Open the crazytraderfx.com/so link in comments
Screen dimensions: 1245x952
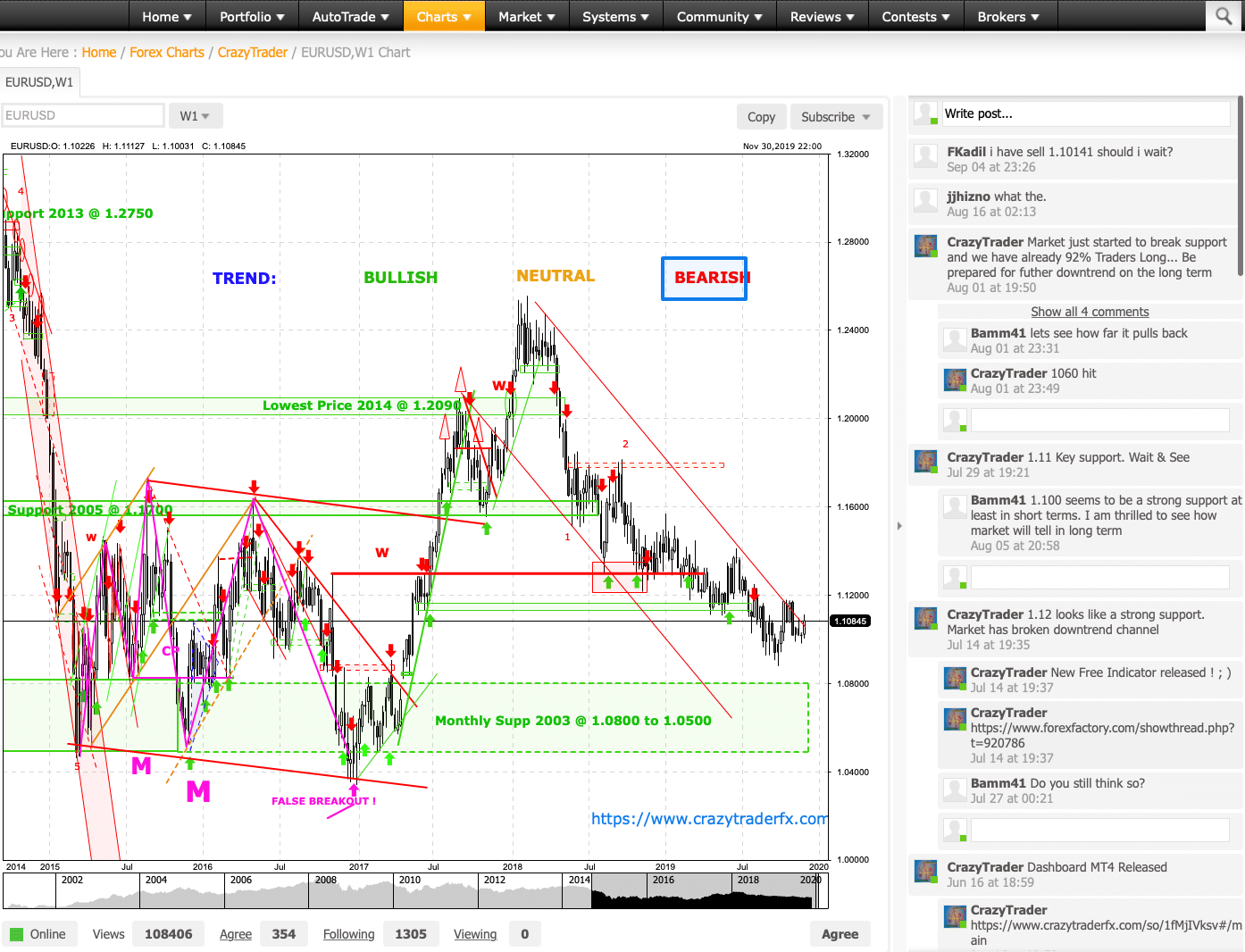pyautogui.click(x=1106, y=932)
